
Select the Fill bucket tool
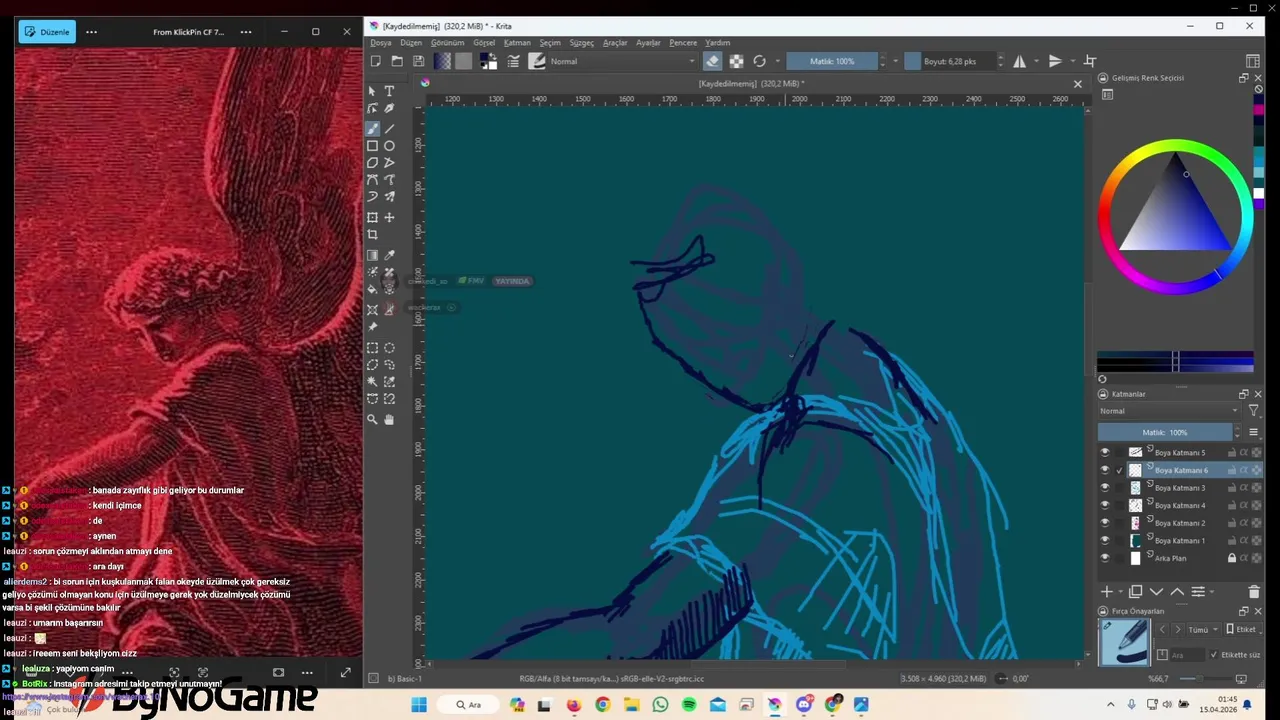pos(372,289)
